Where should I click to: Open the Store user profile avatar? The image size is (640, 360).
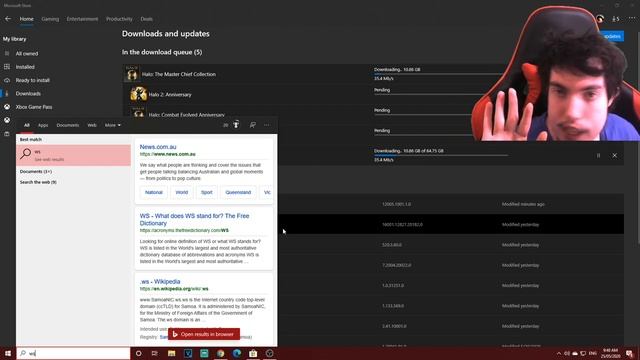(x=600, y=19)
